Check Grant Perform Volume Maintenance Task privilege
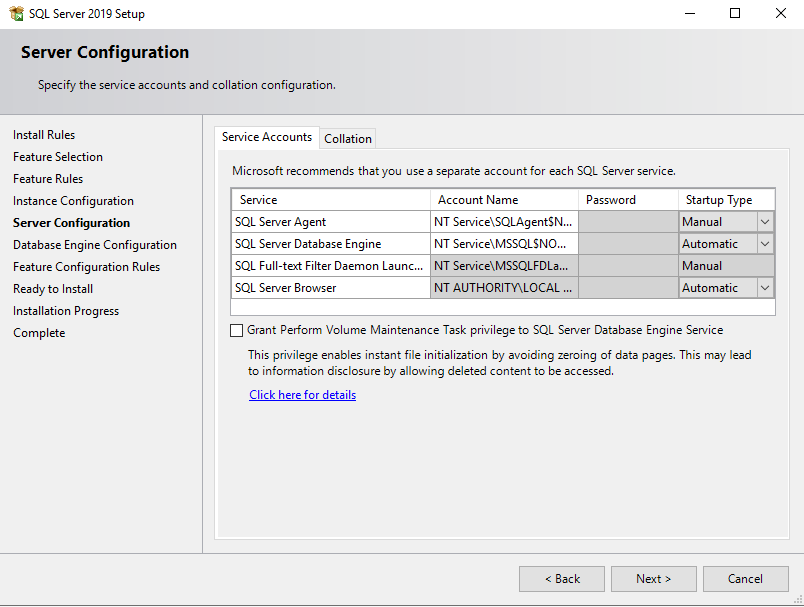The width and height of the screenshot is (804, 607). point(236,330)
